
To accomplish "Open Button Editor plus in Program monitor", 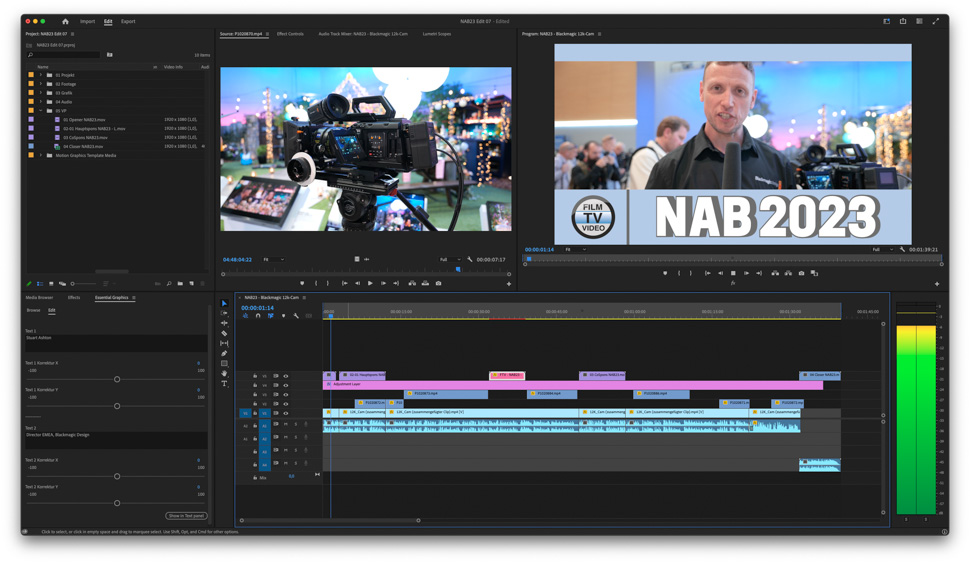I will [x=937, y=284].
